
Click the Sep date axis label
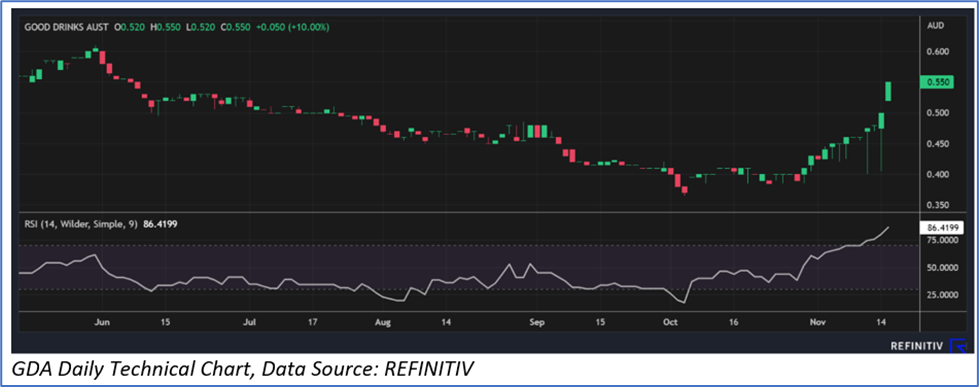coord(537,322)
